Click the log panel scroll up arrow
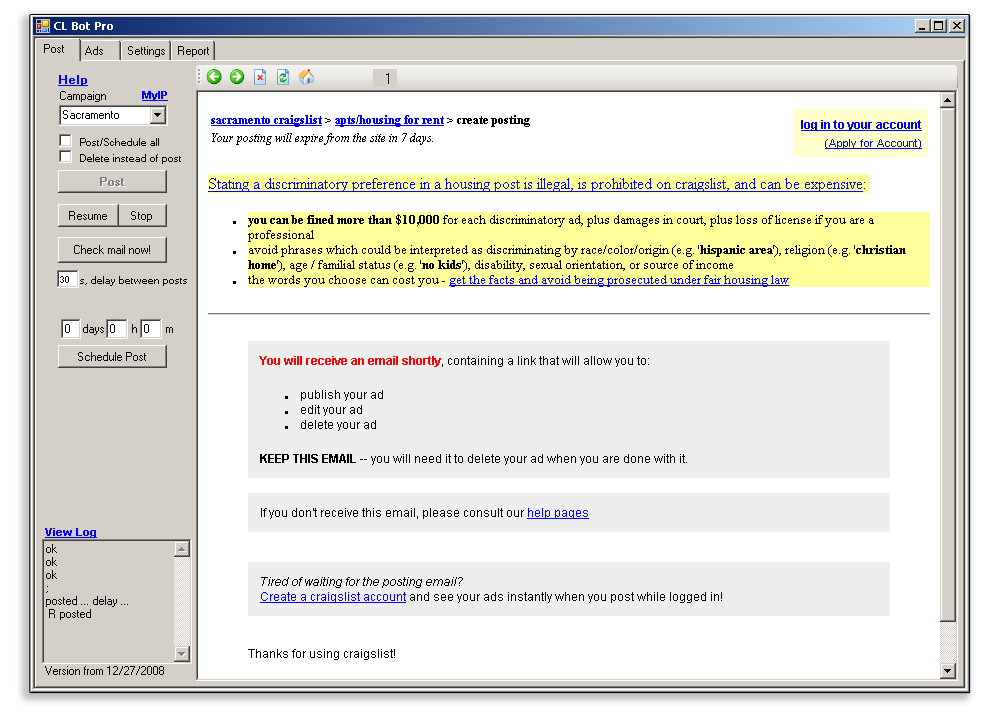The width and height of the screenshot is (1000, 720). pyautogui.click(x=182, y=548)
